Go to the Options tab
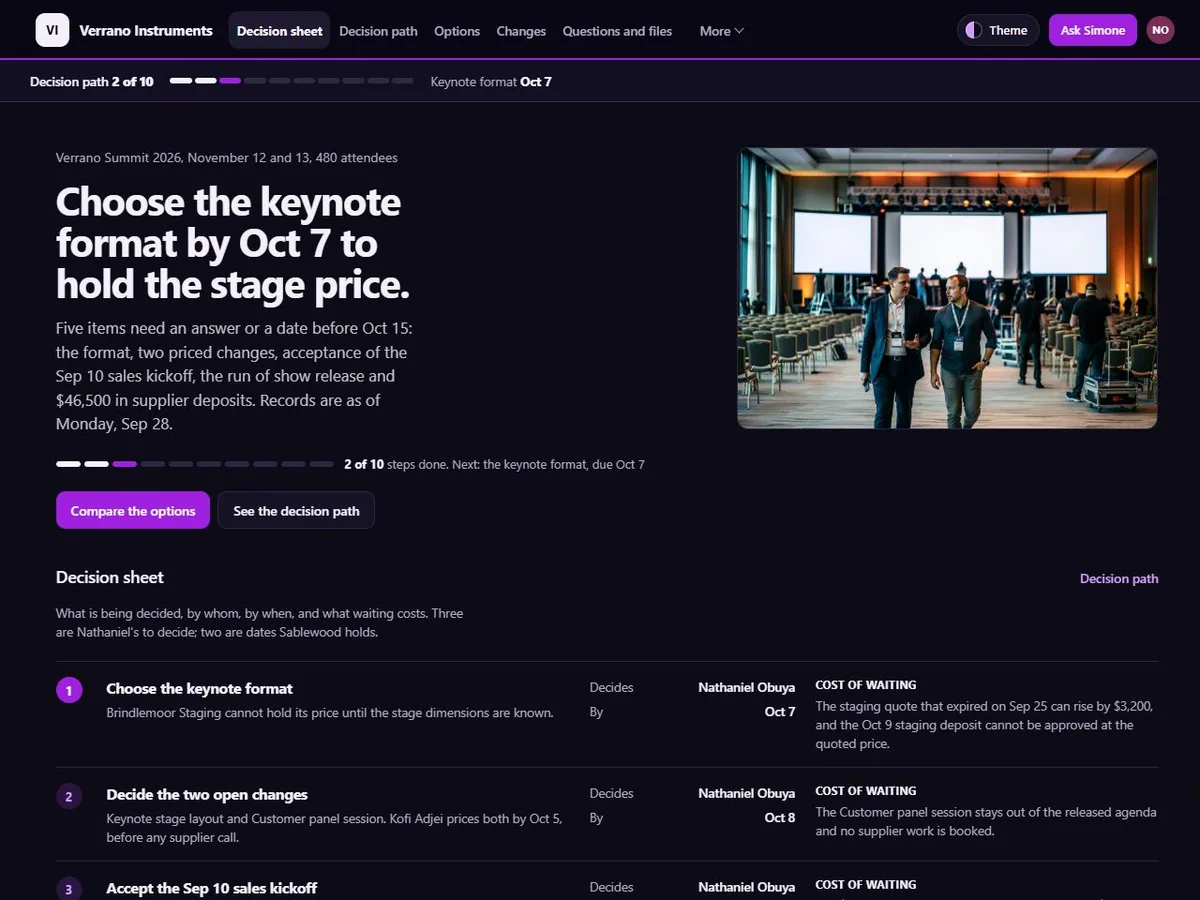Image resolution: width=1200 pixels, height=900 pixels. pyautogui.click(x=457, y=31)
